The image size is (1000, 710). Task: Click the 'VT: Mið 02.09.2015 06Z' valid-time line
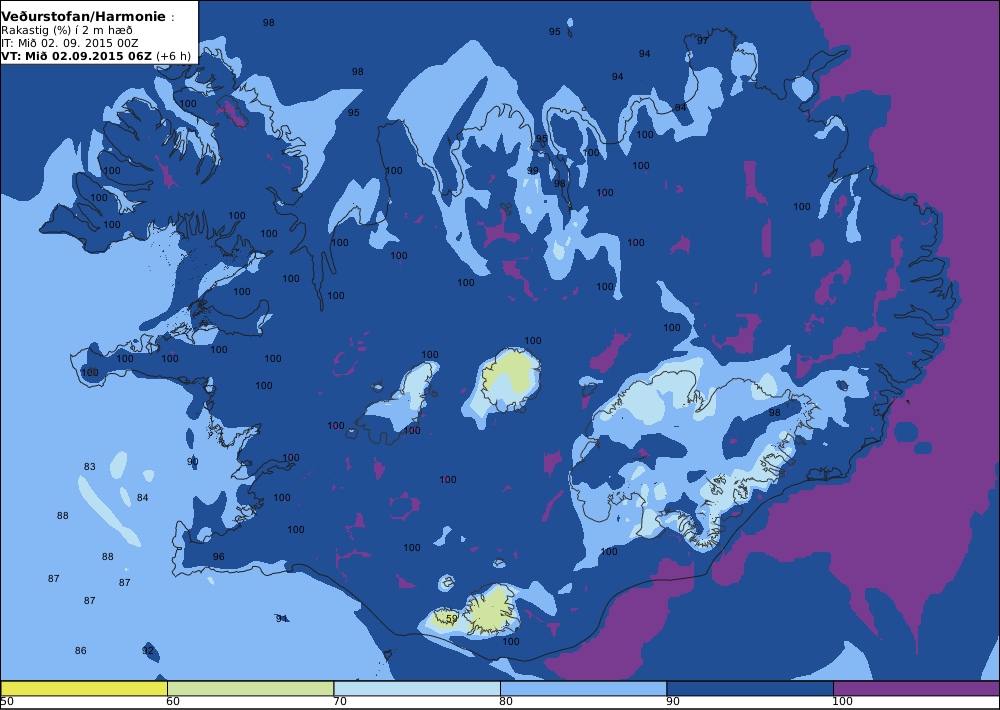[77, 55]
